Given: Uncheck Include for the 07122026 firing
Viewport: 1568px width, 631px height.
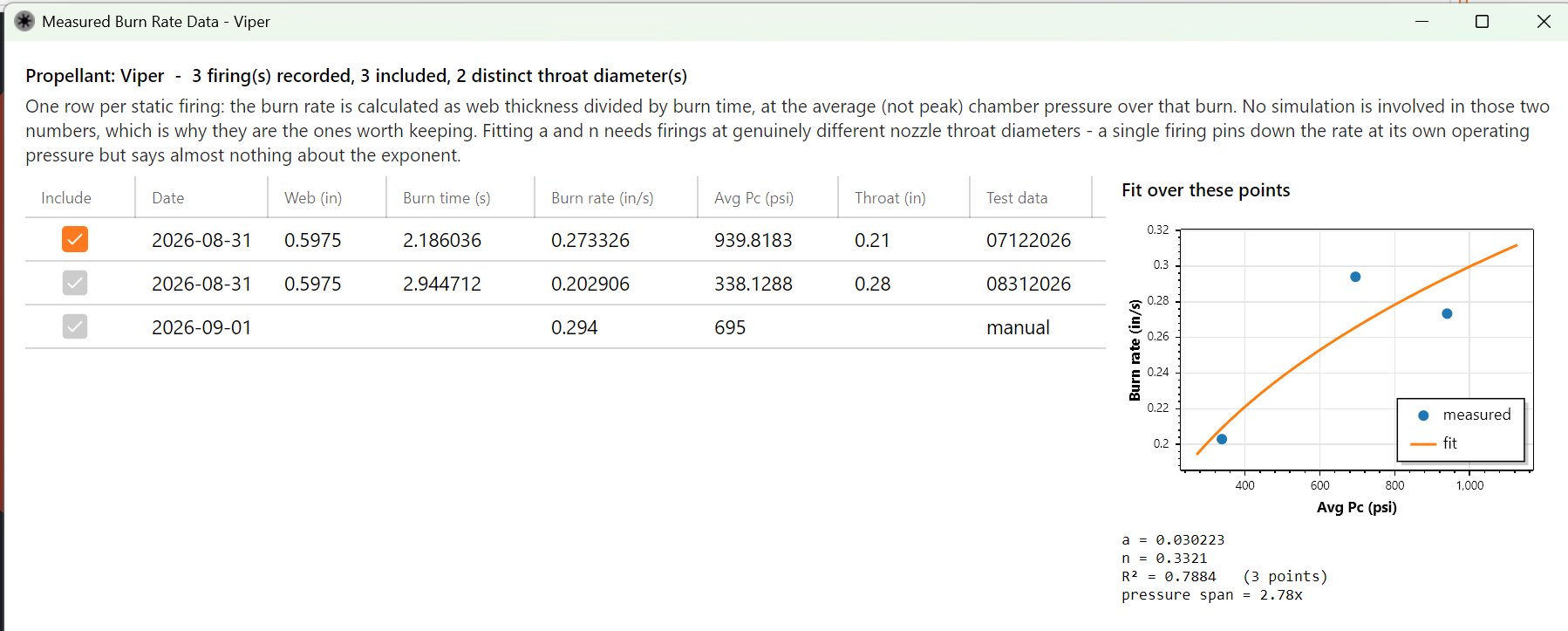Looking at the screenshot, I should point(75,239).
